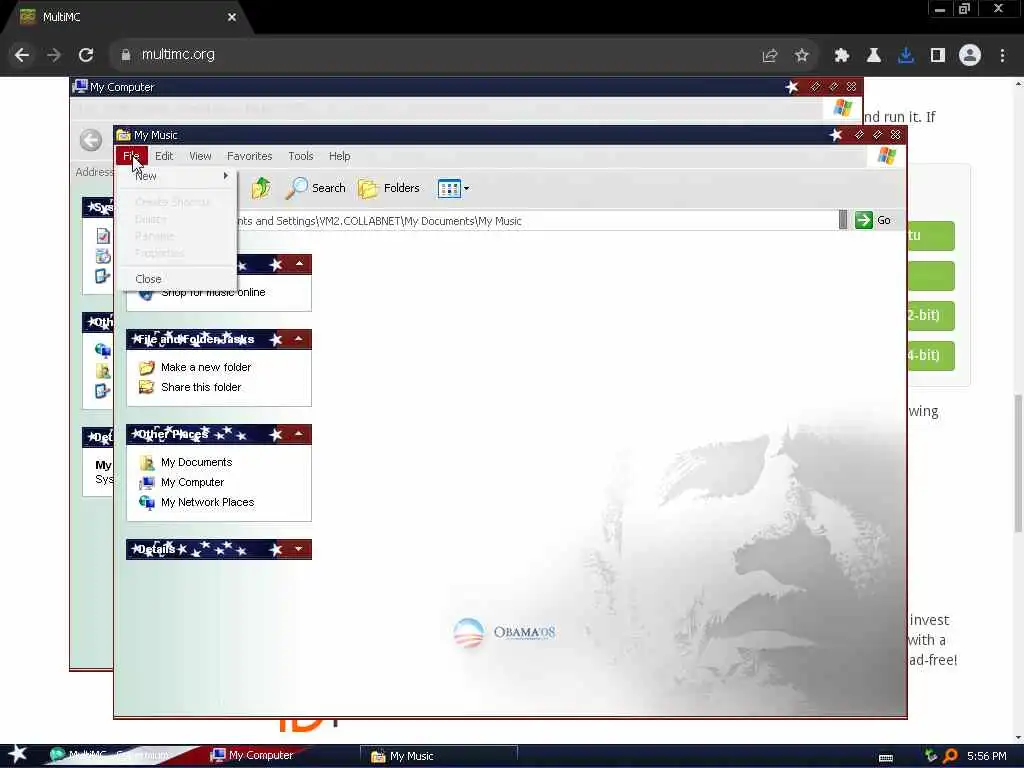1024x768 pixels.
Task: Open the Favorites menu in My Music
Action: (x=249, y=156)
